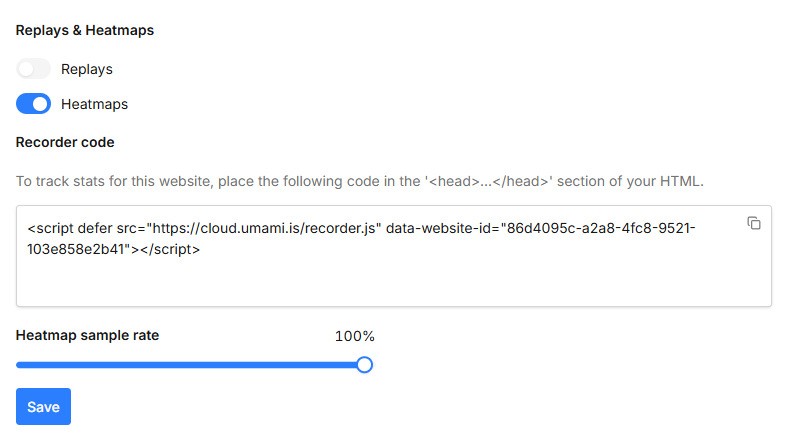The height and width of the screenshot is (442, 791).
Task: Copy the recorder code using the copy icon
Action: point(754,223)
